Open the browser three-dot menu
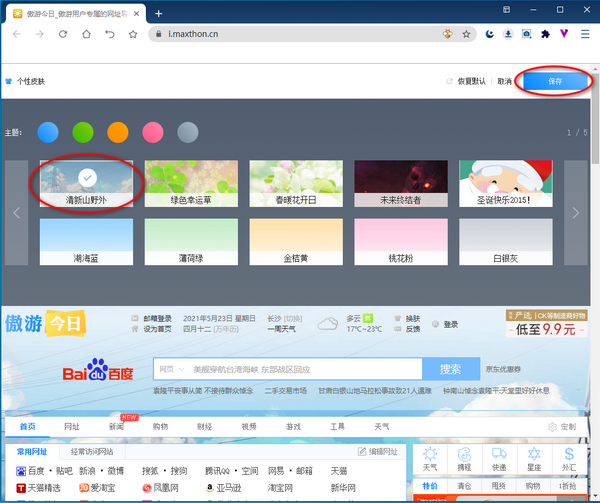Screen dimensions: 600x503 [584, 33]
